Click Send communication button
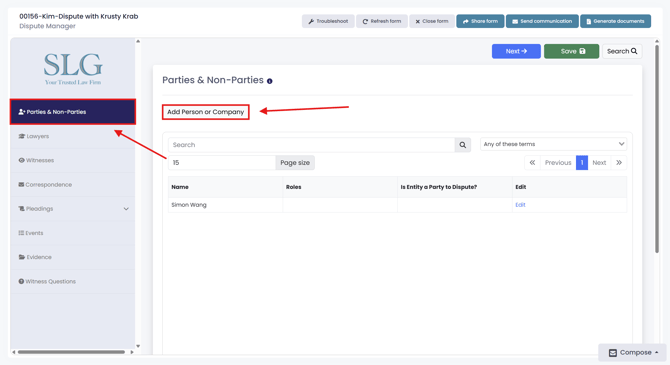 click(x=542, y=21)
